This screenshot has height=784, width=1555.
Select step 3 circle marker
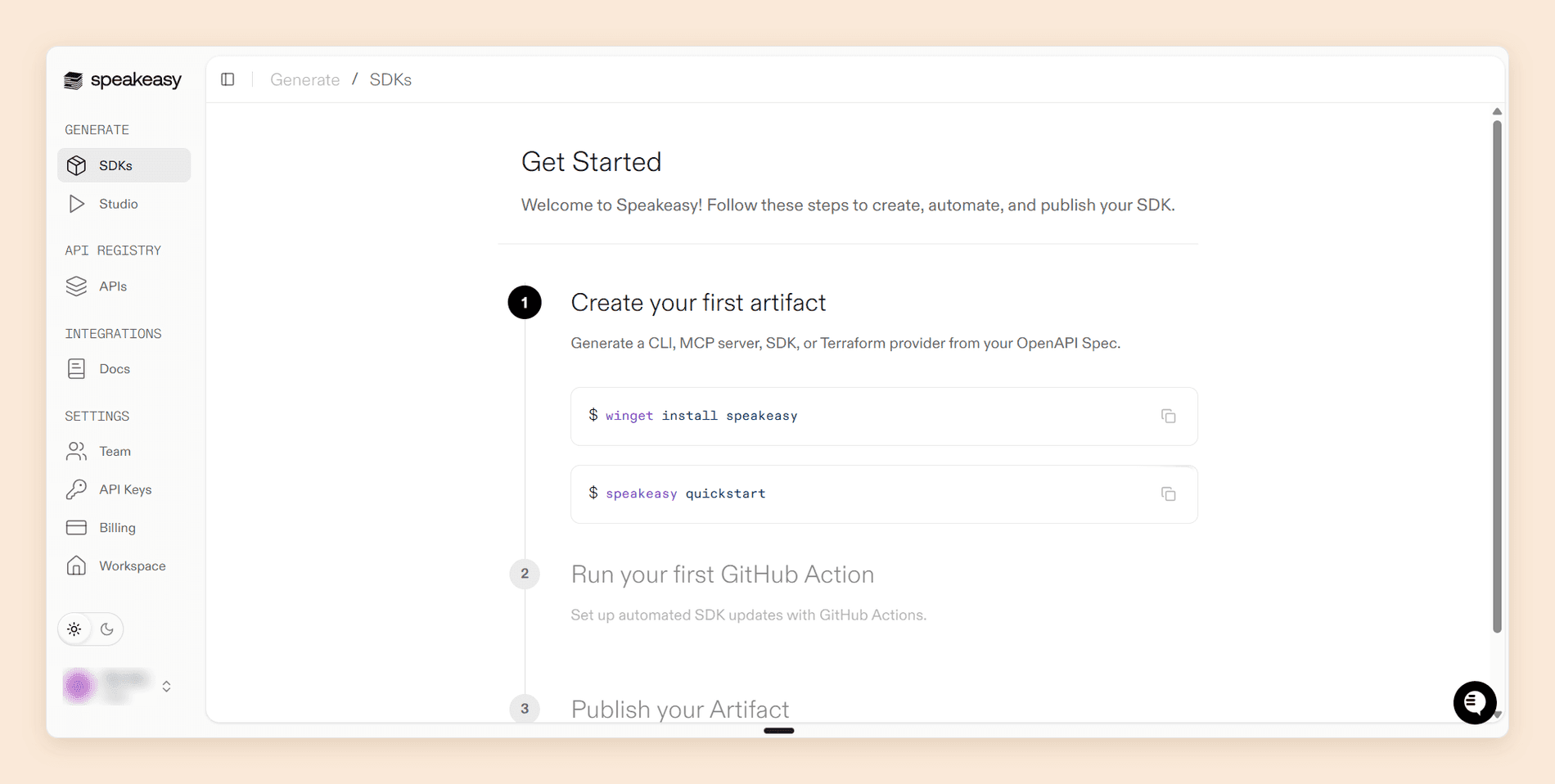point(525,709)
